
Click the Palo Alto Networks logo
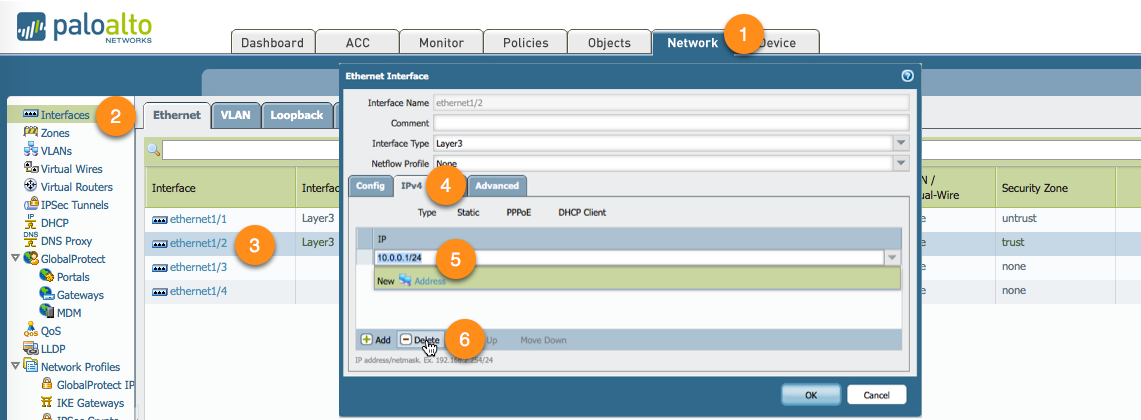84,28
